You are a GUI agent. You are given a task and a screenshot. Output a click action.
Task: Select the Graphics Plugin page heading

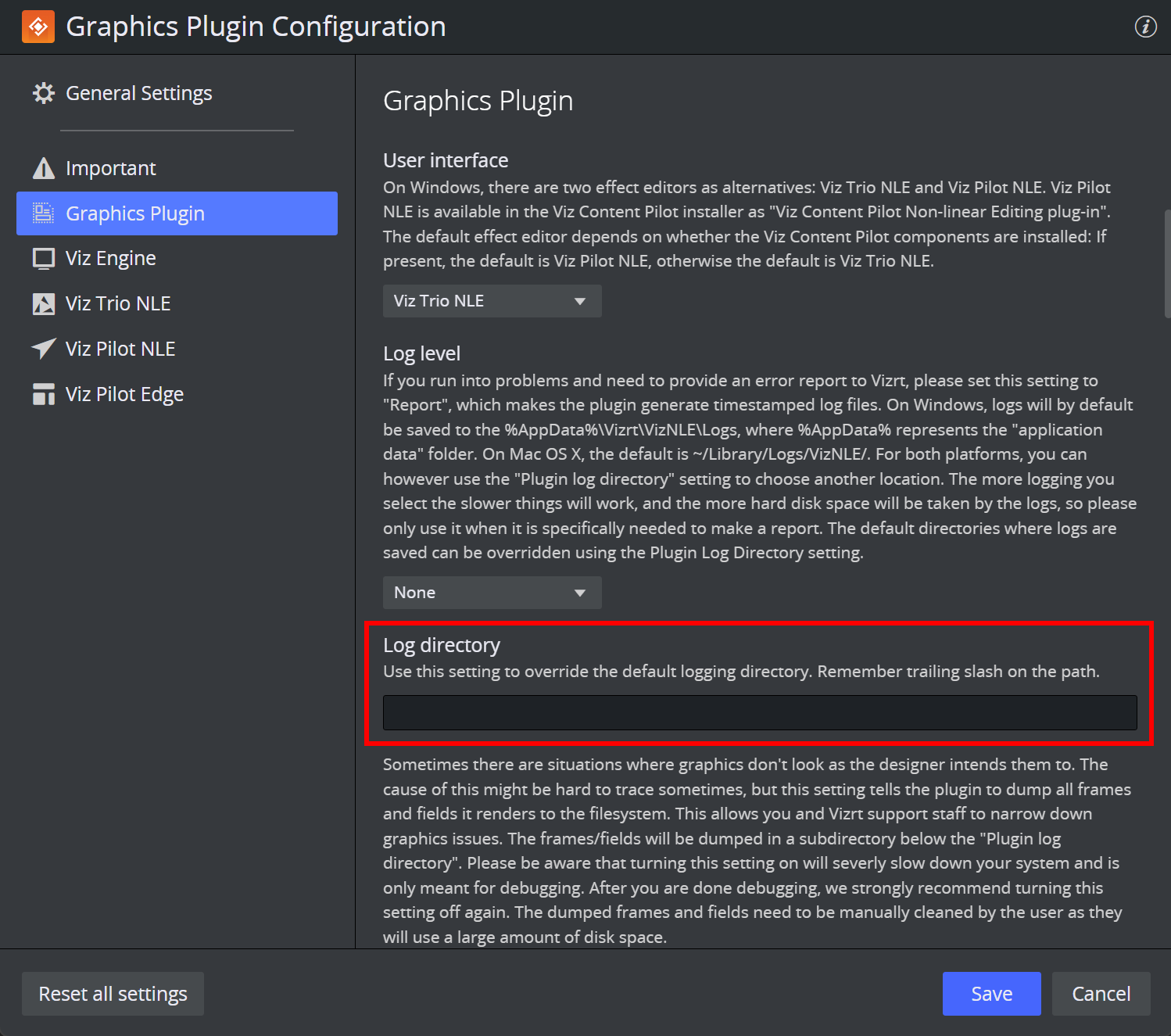click(478, 100)
